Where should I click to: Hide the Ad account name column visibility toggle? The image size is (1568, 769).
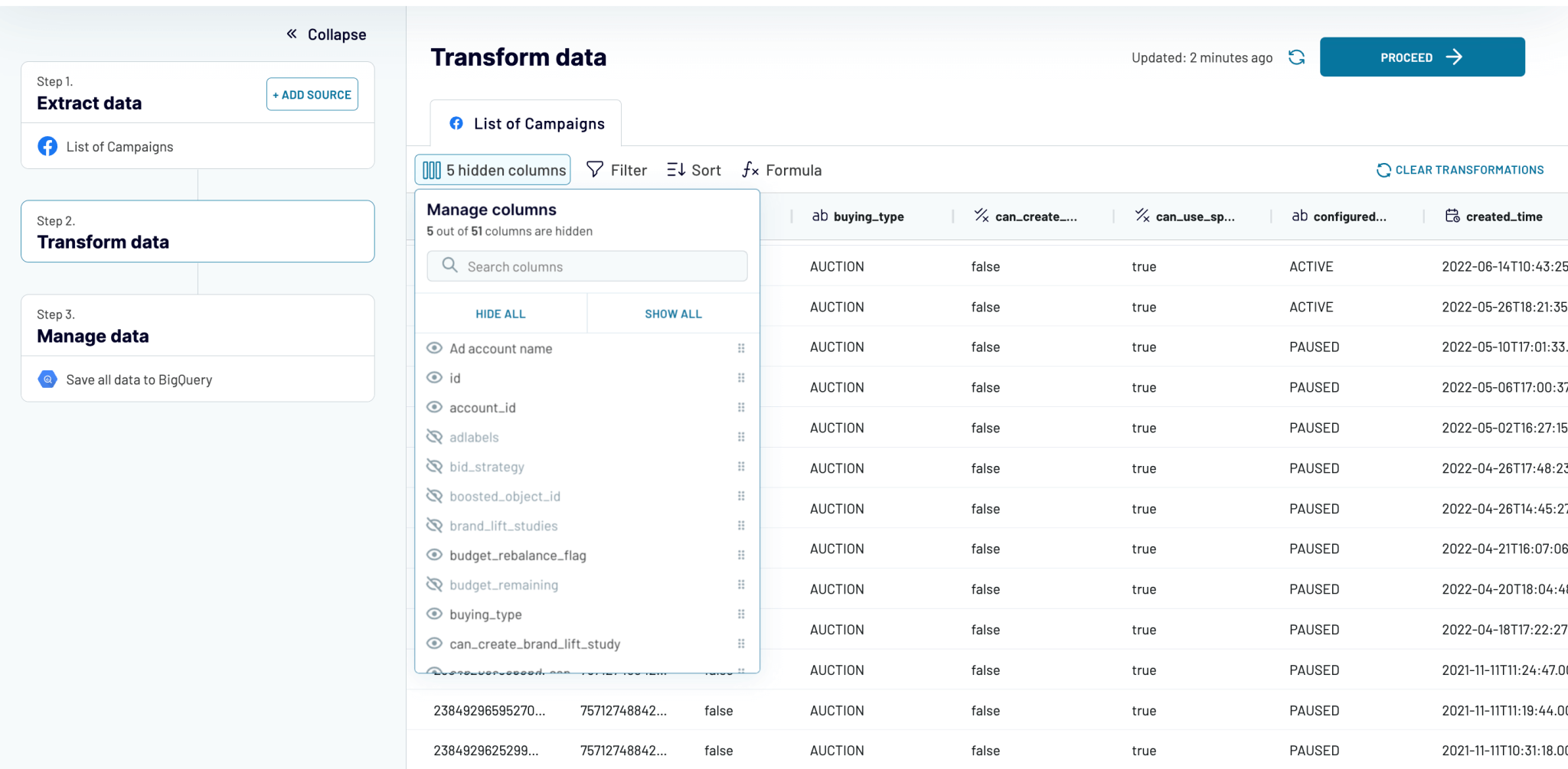click(434, 348)
